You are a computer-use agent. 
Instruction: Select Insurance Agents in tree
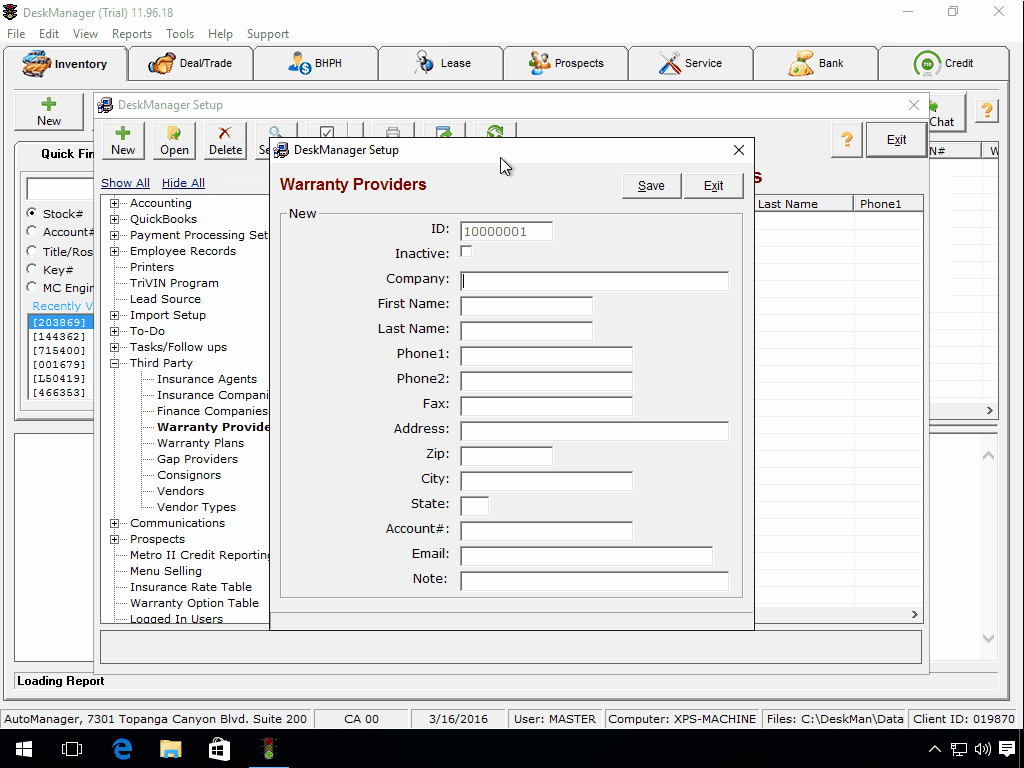(x=206, y=379)
